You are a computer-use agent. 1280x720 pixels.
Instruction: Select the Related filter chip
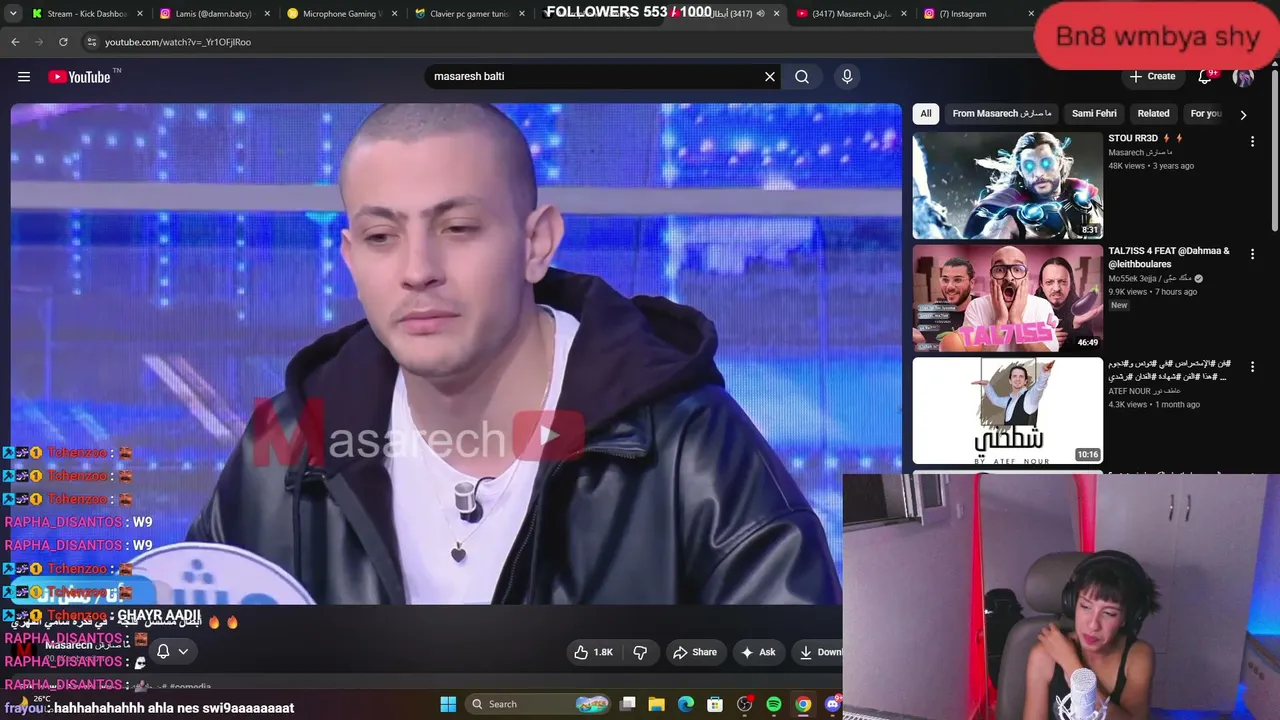click(x=1153, y=114)
